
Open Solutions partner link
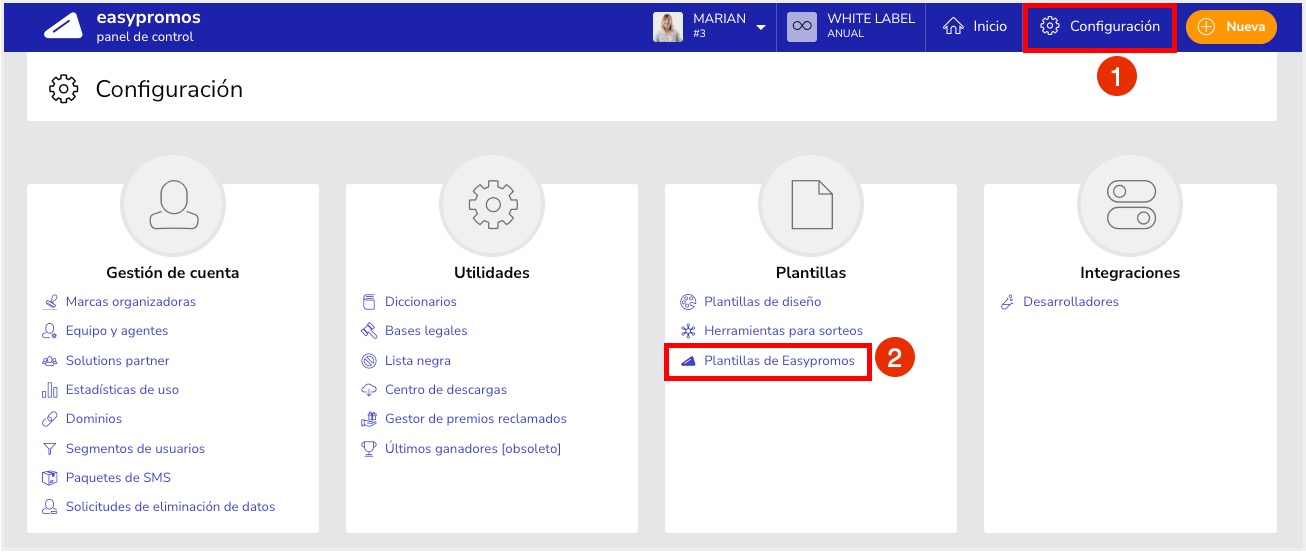tap(118, 360)
